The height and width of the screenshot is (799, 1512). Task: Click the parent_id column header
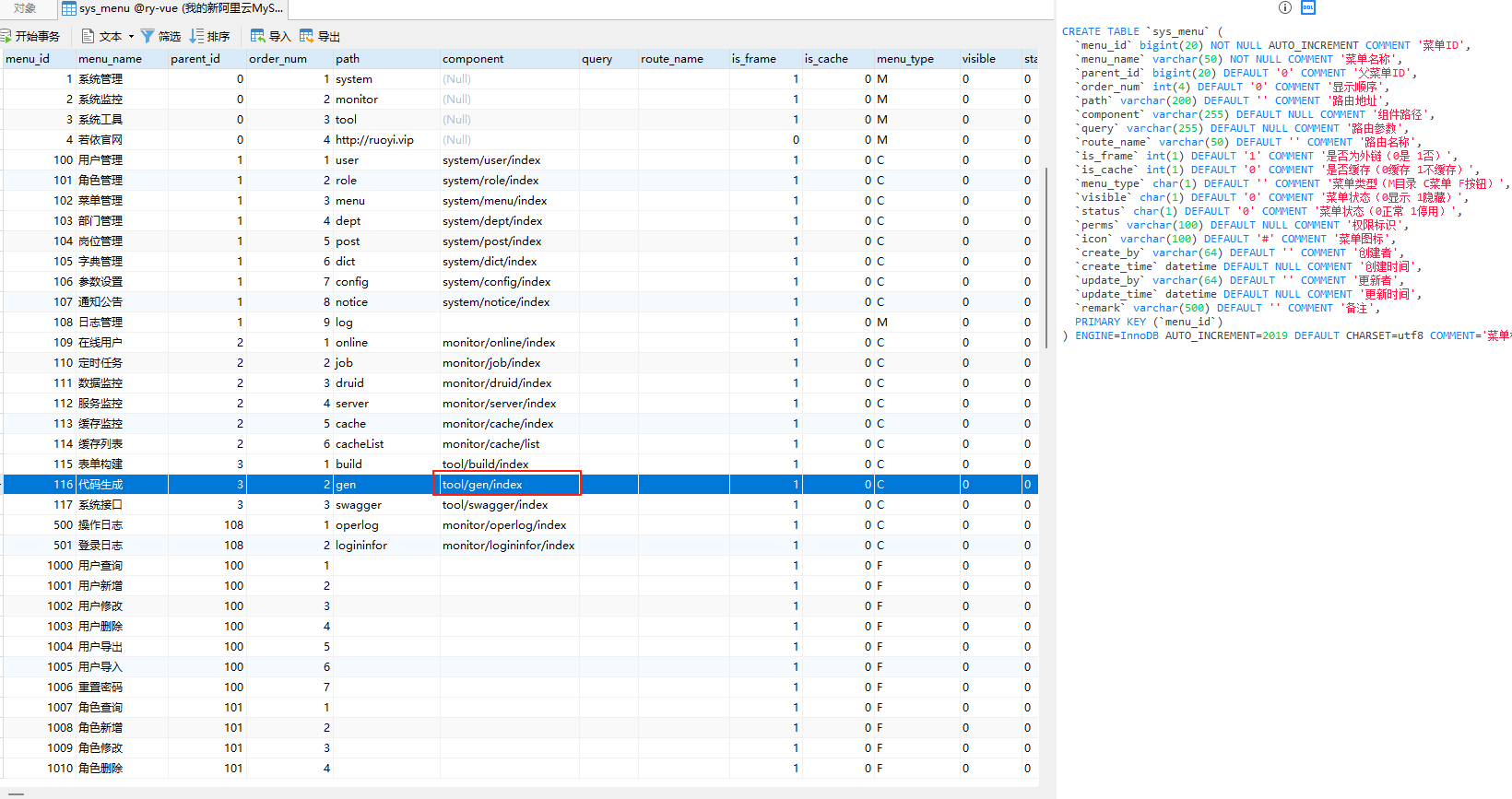[207, 58]
